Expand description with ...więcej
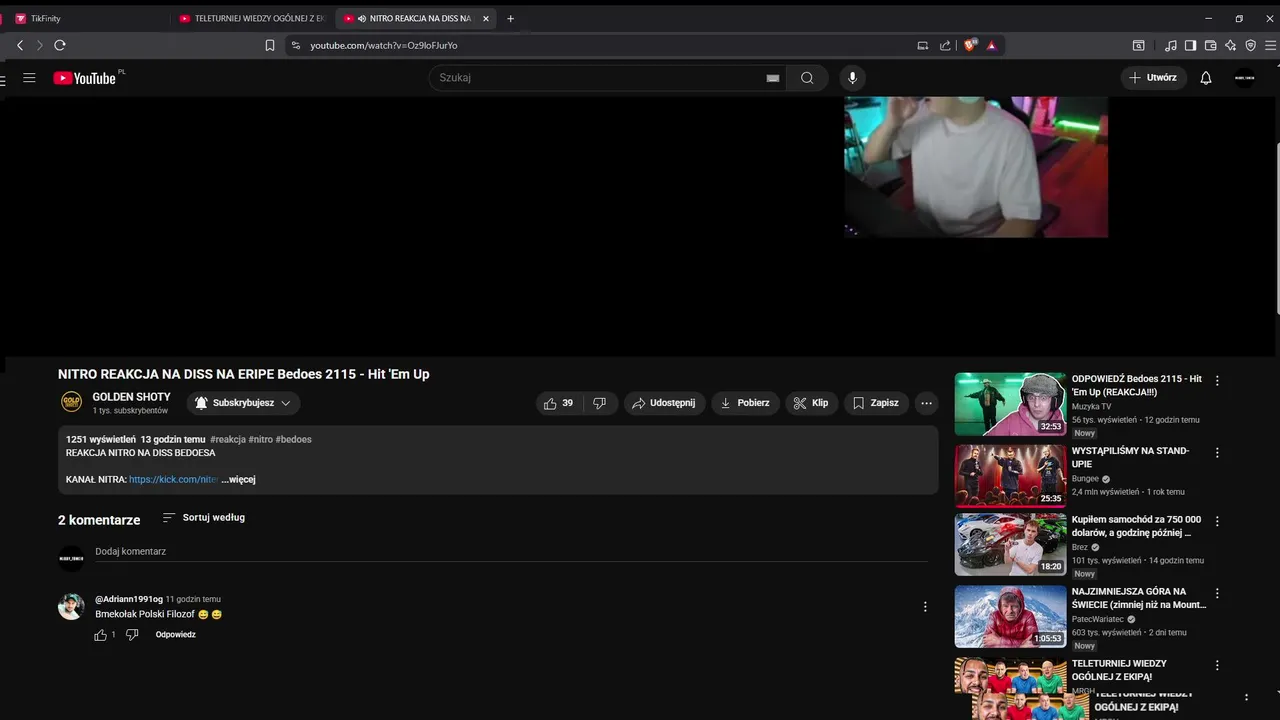The width and height of the screenshot is (1280, 720). point(238,480)
